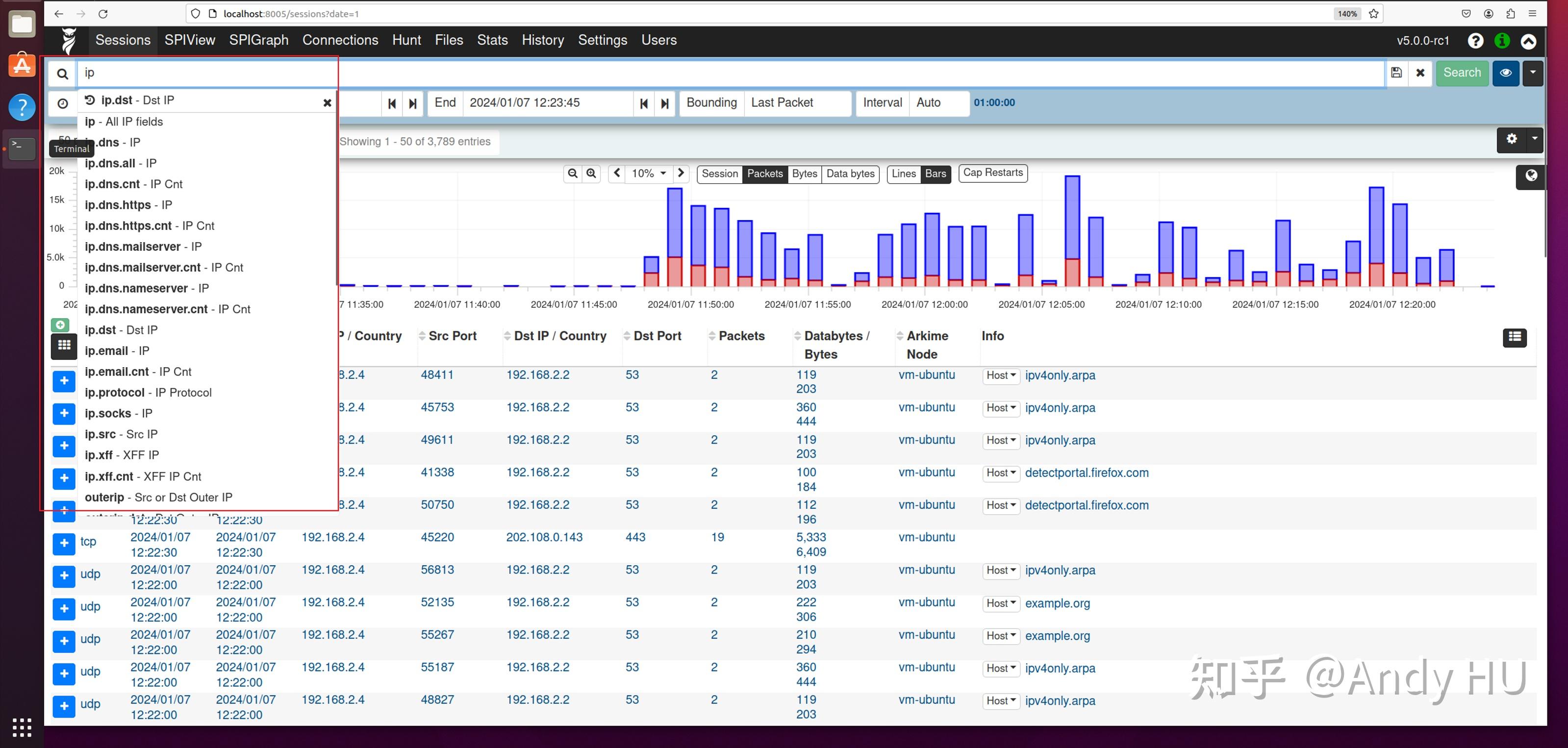1568x748 pixels.
Task: Toggle Cap Restarts display
Action: tap(992, 173)
